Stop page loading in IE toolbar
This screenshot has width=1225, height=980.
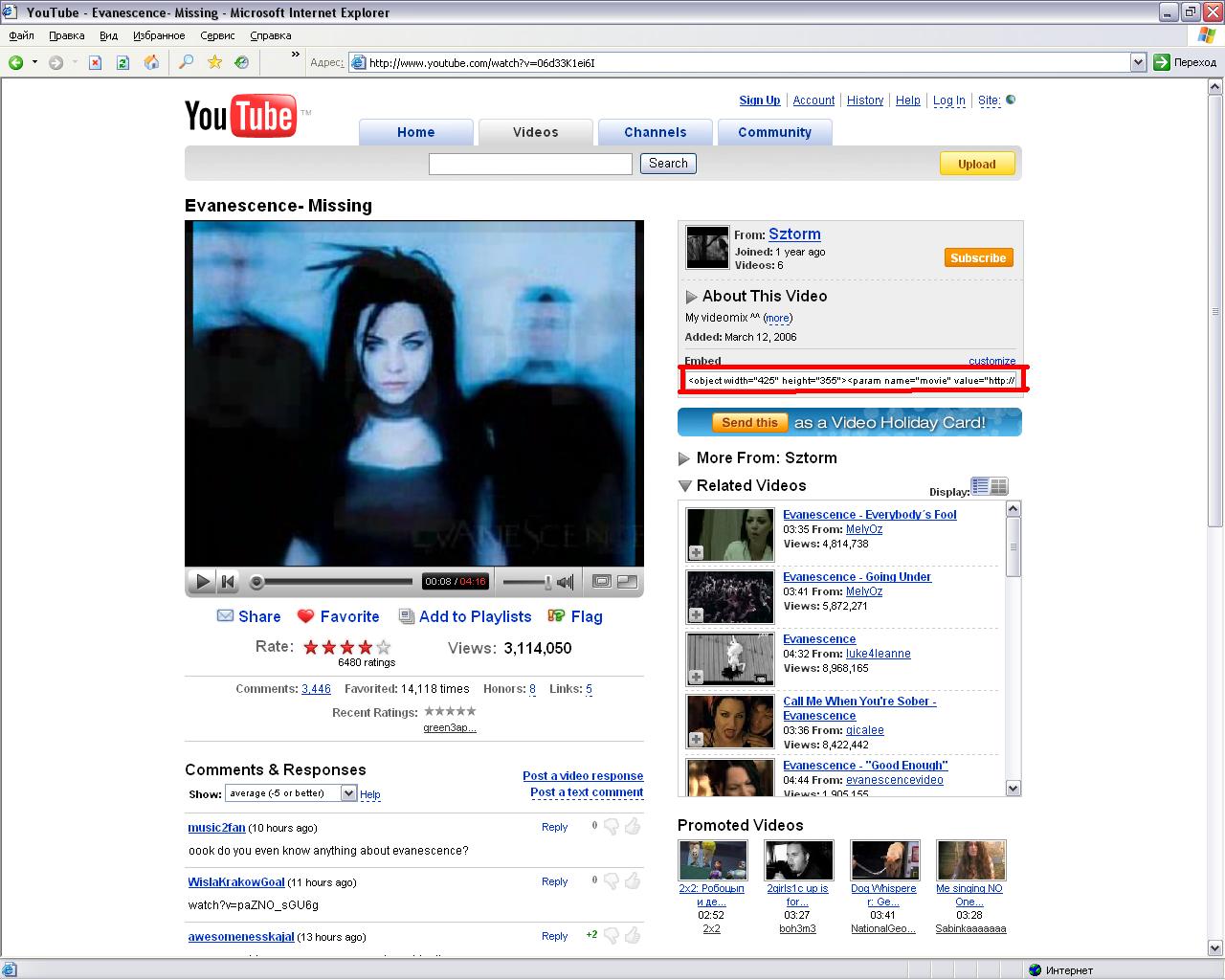95,62
